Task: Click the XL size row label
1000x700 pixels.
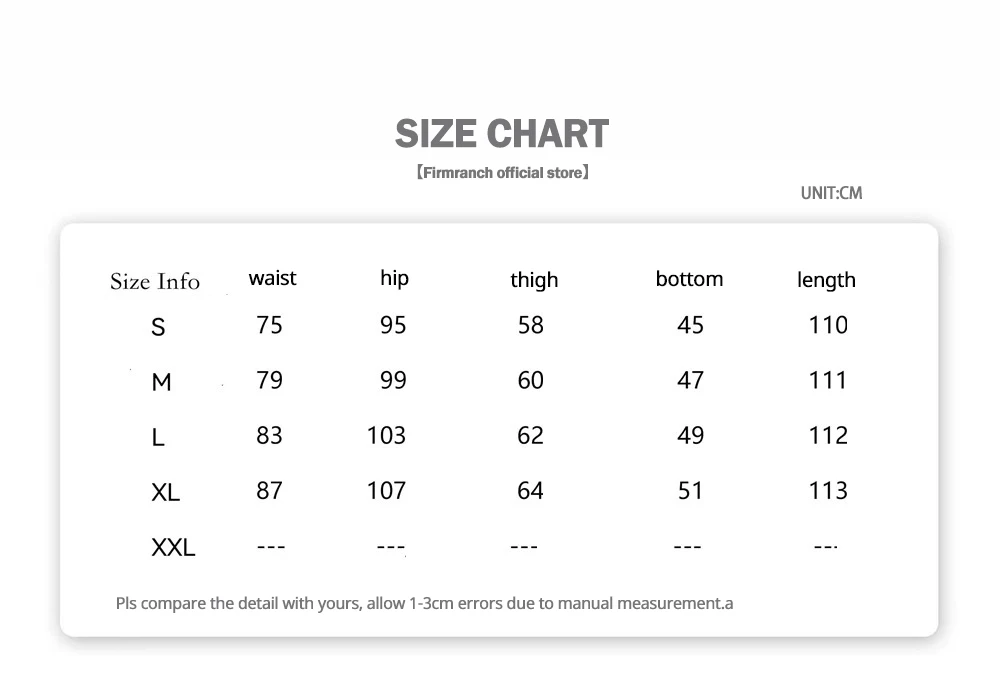Action: point(165,492)
